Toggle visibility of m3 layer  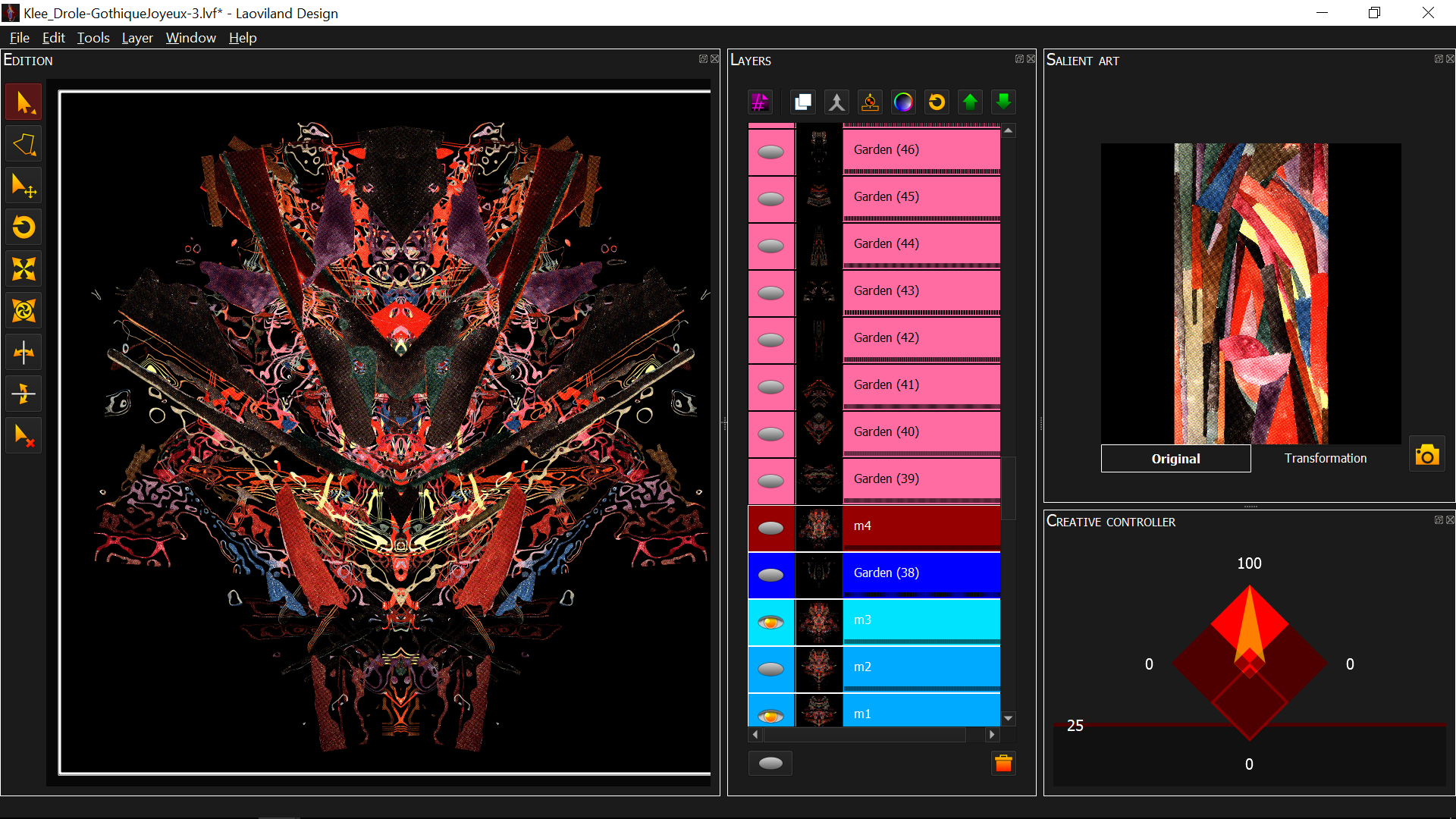(771, 619)
